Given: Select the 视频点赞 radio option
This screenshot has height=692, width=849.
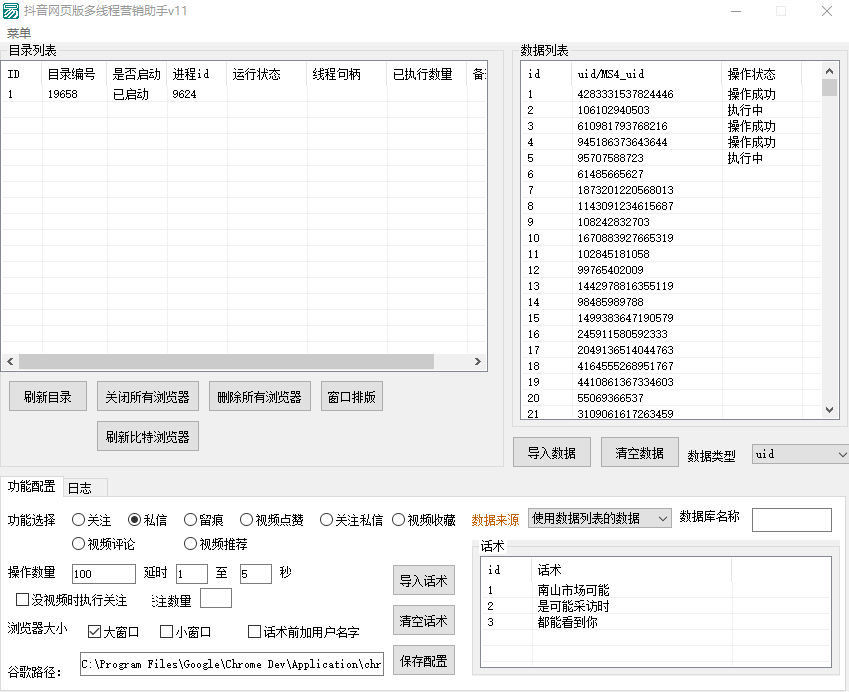Looking at the screenshot, I should tap(247, 520).
